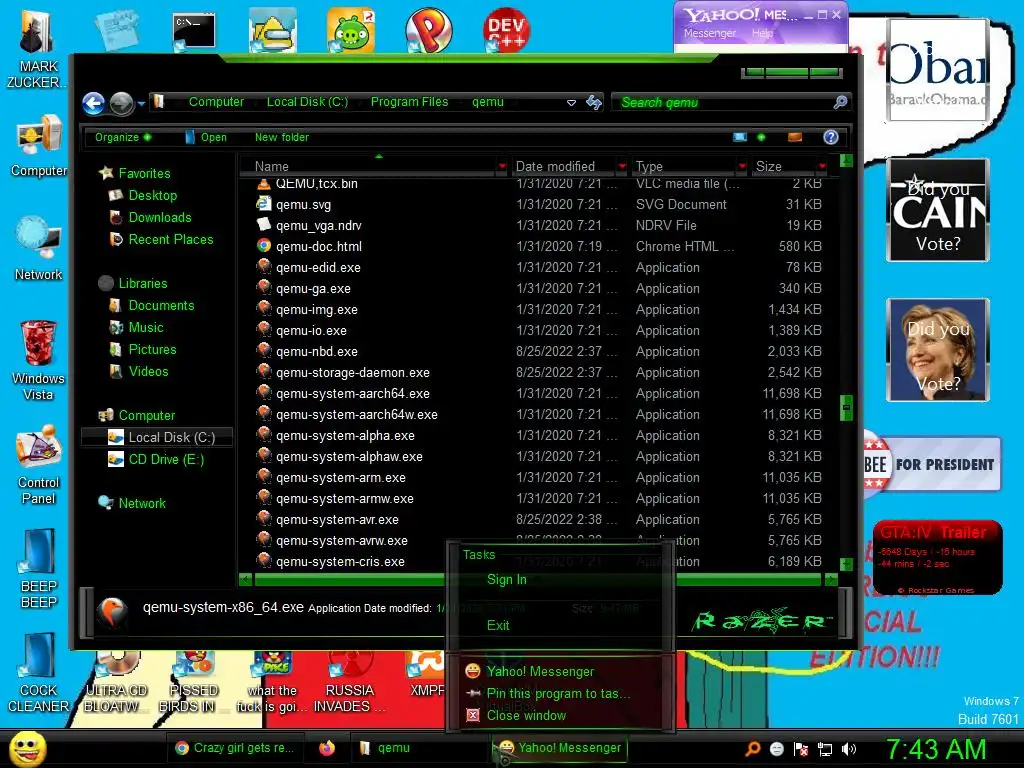Launch the Dev-C++ desktop shortcut
The image size is (1024, 768).
[506, 30]
